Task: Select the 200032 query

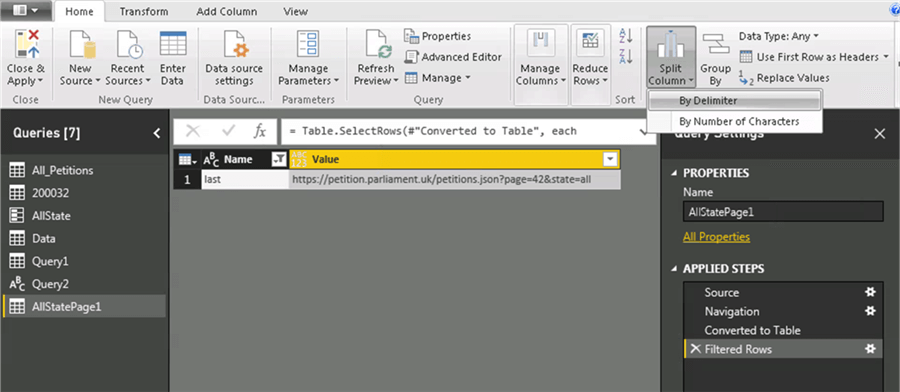Action: click(x=84, y=193)
